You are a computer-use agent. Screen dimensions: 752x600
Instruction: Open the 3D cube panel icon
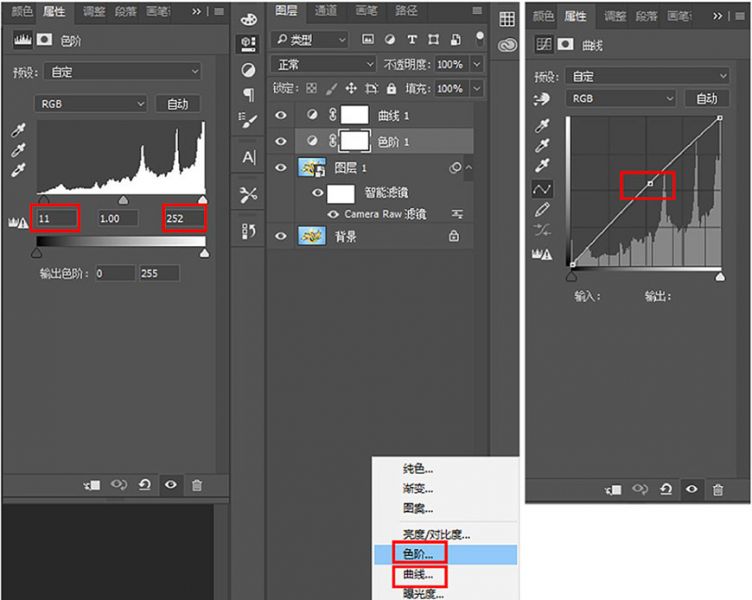[x=248, y=44]
